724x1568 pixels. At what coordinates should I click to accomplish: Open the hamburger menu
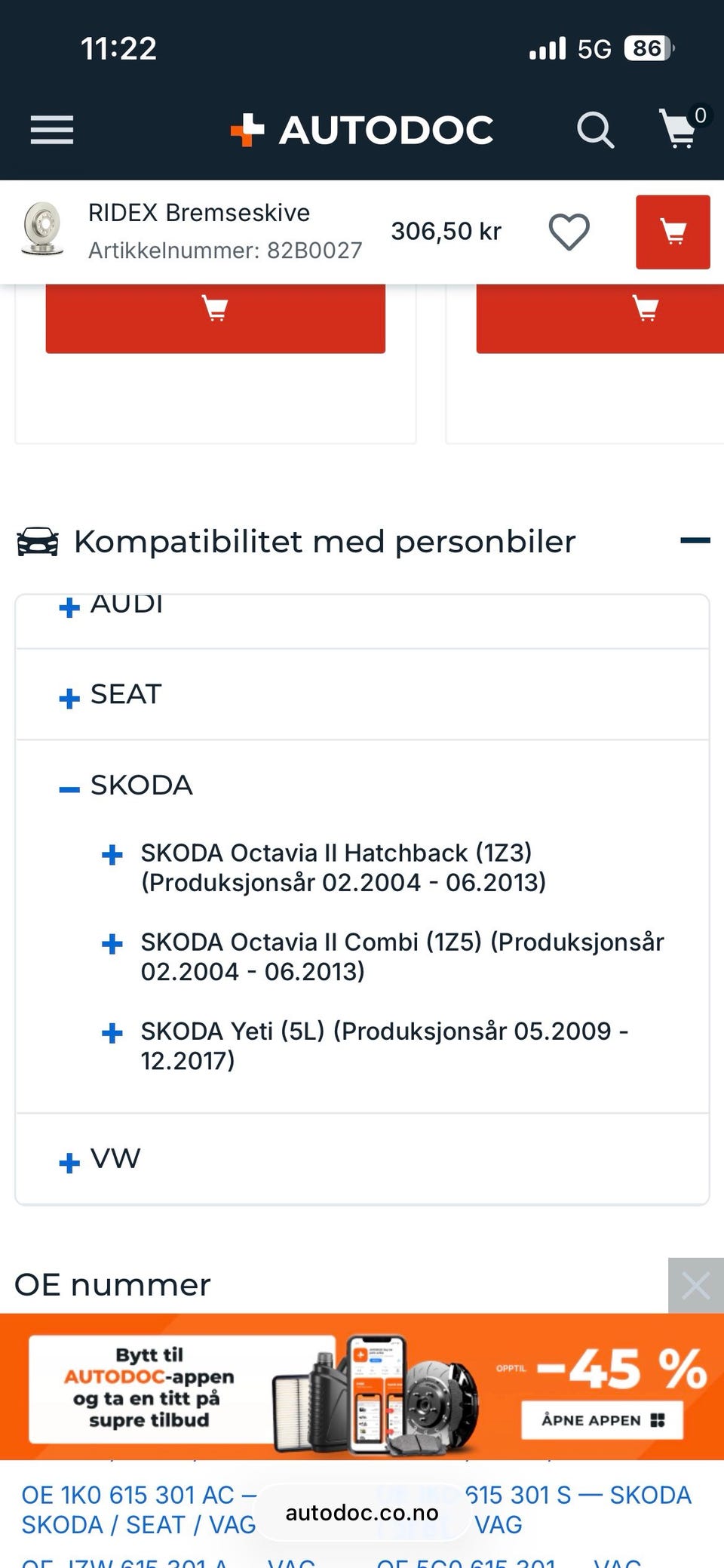[52, 130]
